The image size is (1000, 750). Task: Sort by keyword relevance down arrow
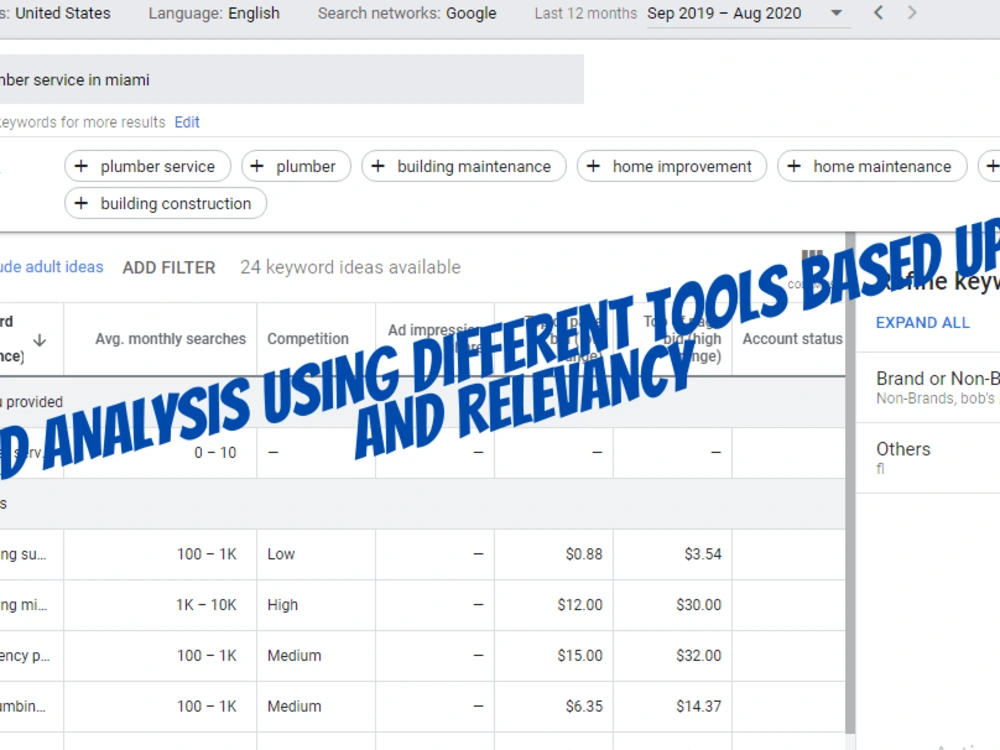40,340
